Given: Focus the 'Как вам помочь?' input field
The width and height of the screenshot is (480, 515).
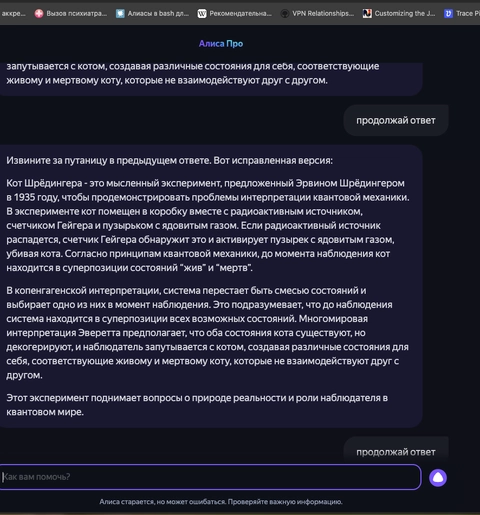Looking at the screenshot, I should point(210,477).
